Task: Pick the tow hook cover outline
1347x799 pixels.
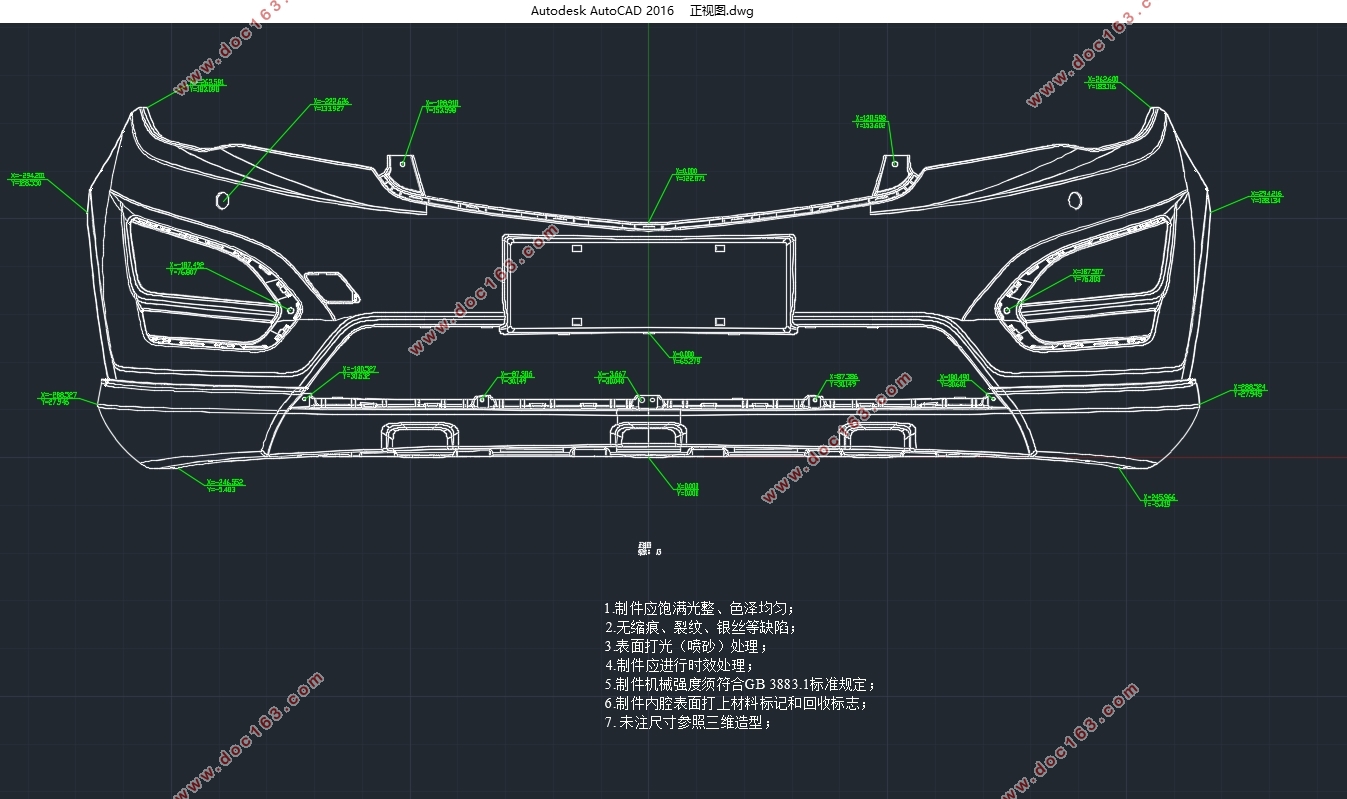Action: pos(330,287)
